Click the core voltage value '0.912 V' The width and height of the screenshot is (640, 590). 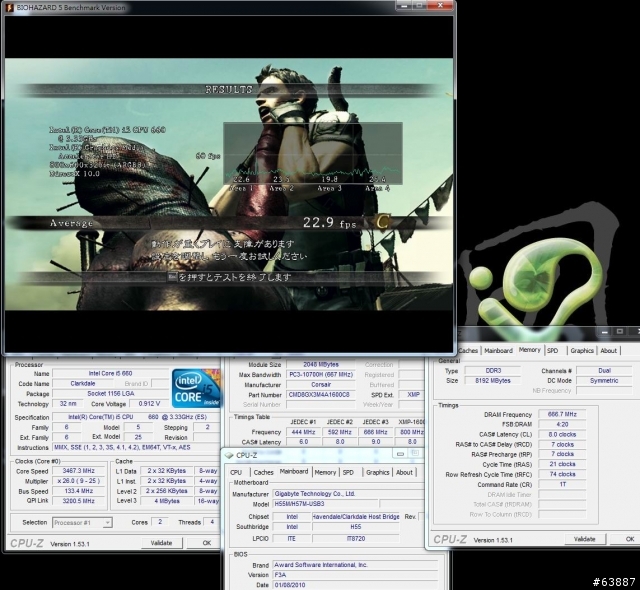tap(149, 404)
